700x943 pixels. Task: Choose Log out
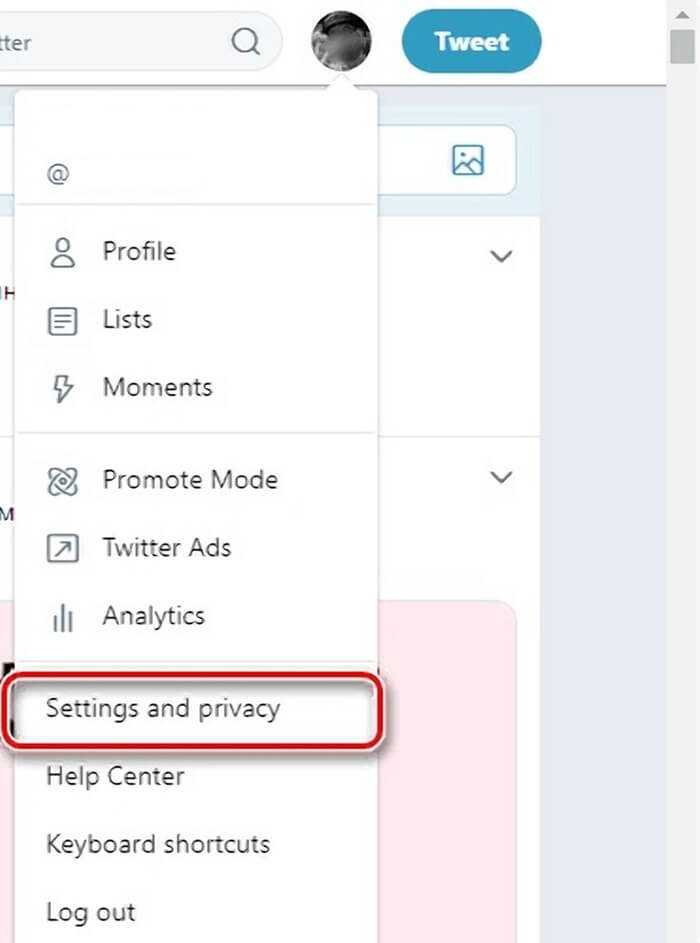[91, 913]
